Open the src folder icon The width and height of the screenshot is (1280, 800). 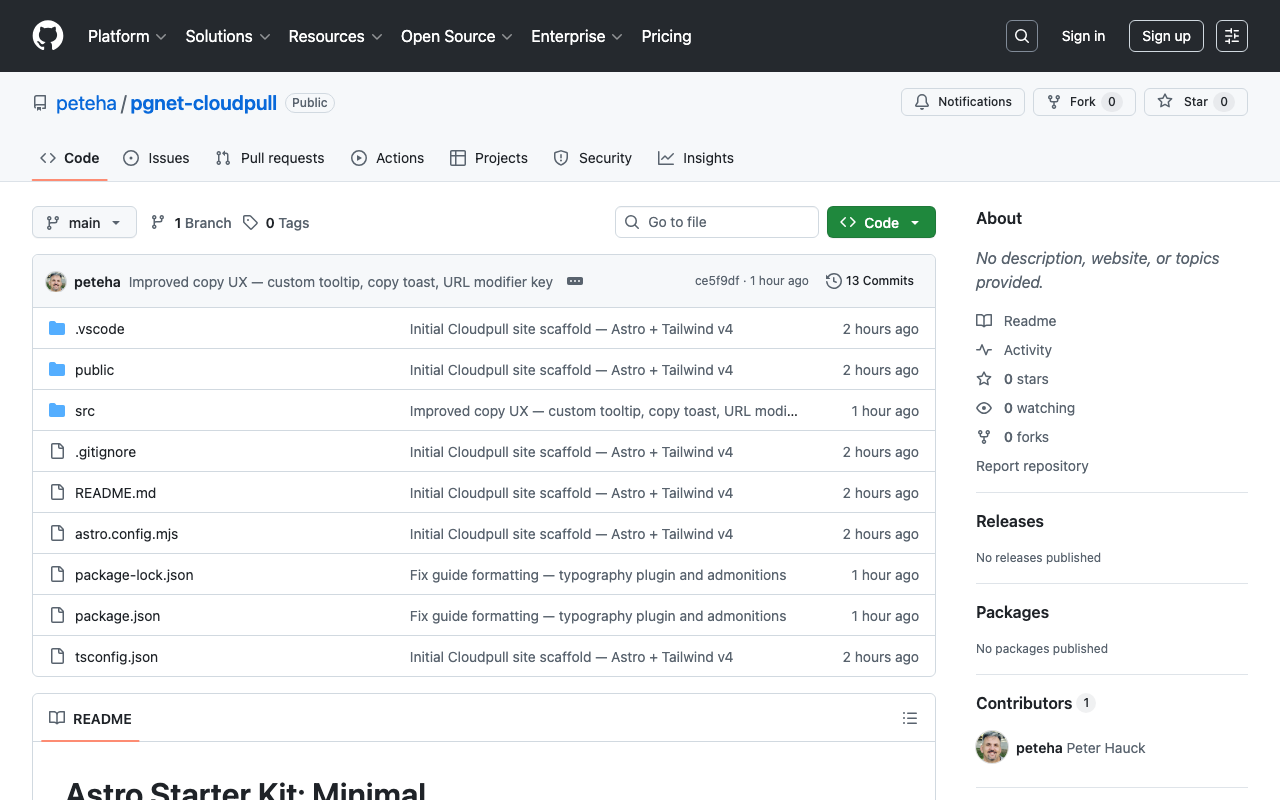56,410
